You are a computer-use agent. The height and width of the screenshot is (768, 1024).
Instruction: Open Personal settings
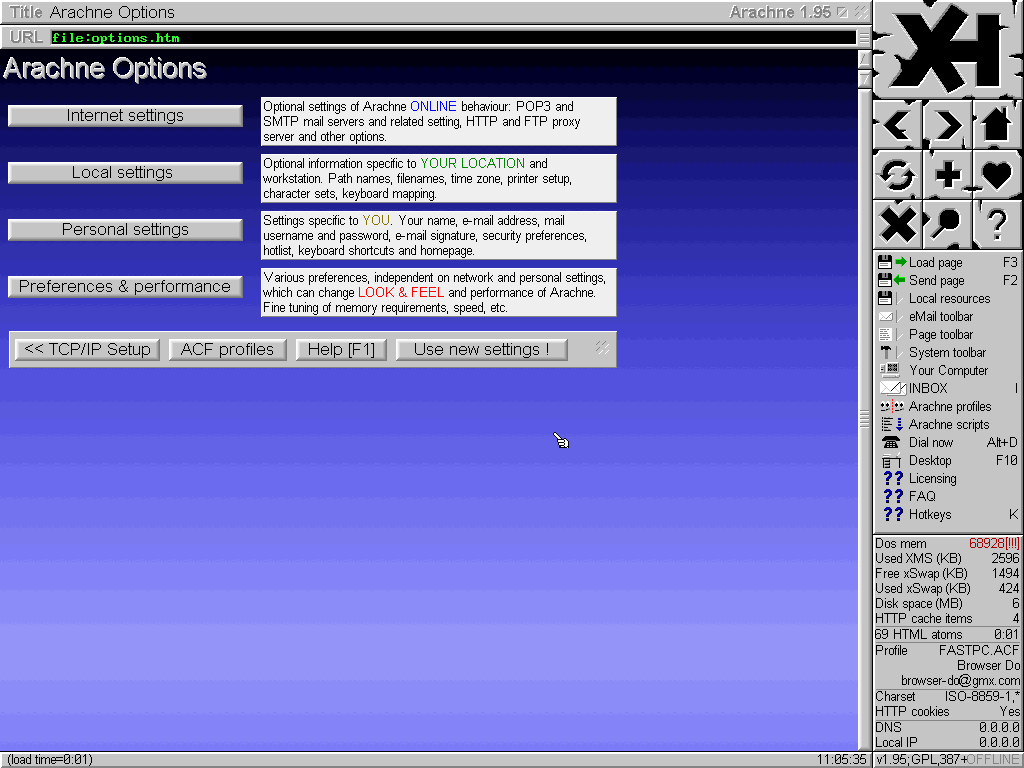pos(125,229)
